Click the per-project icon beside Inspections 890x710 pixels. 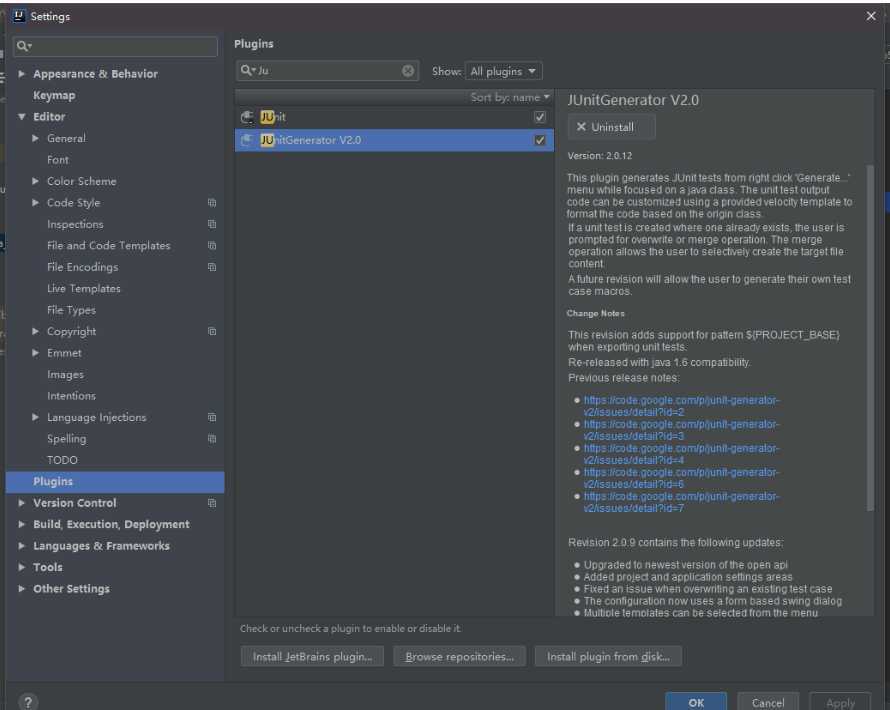[x=212, y=224]
